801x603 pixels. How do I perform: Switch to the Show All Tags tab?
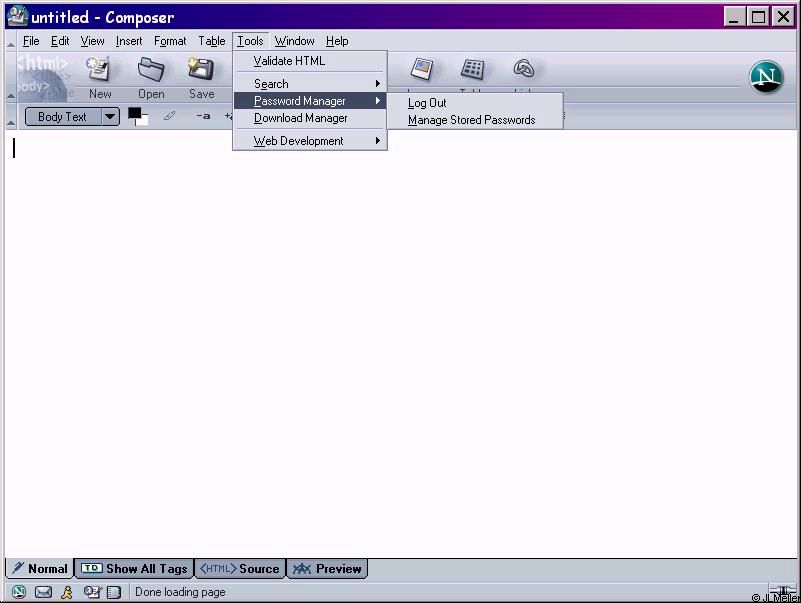click(134, 569)
